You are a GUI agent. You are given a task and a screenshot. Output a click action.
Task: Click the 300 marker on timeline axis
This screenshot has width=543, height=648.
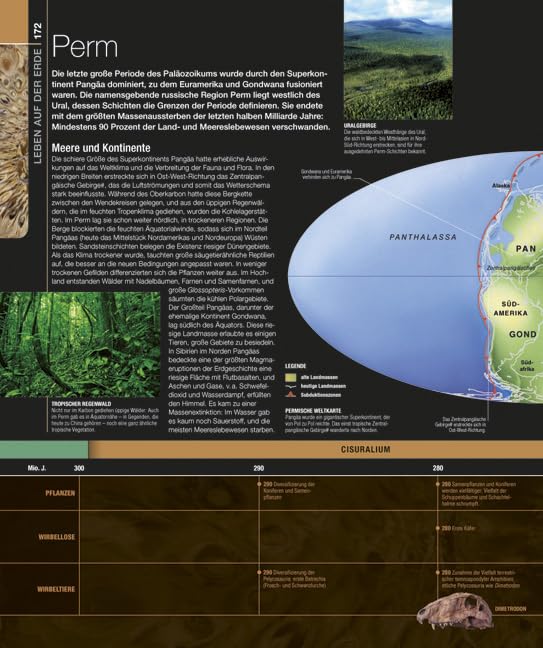[x=79, y=468]
